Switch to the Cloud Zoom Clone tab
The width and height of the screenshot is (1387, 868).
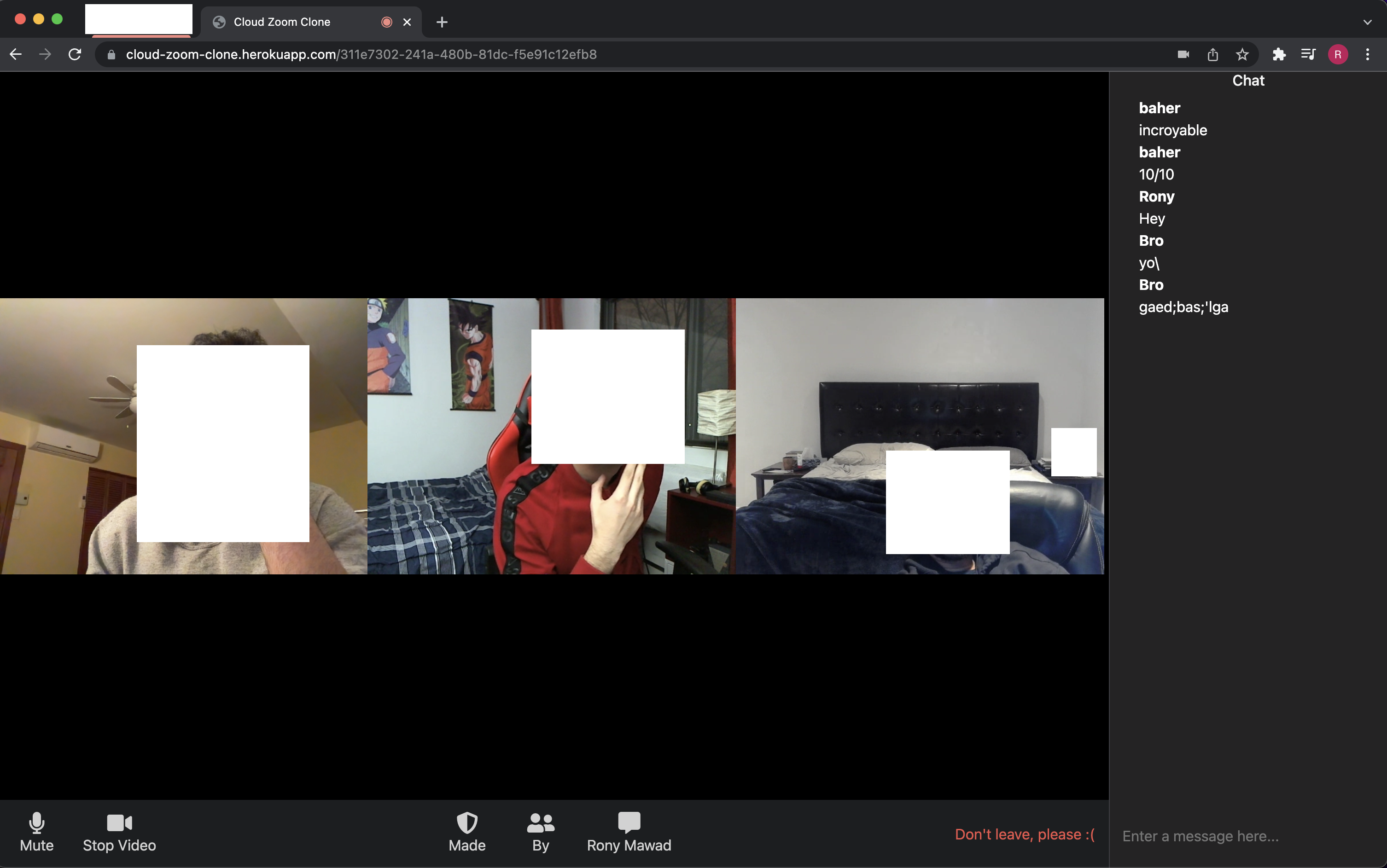tap(282, 22)
